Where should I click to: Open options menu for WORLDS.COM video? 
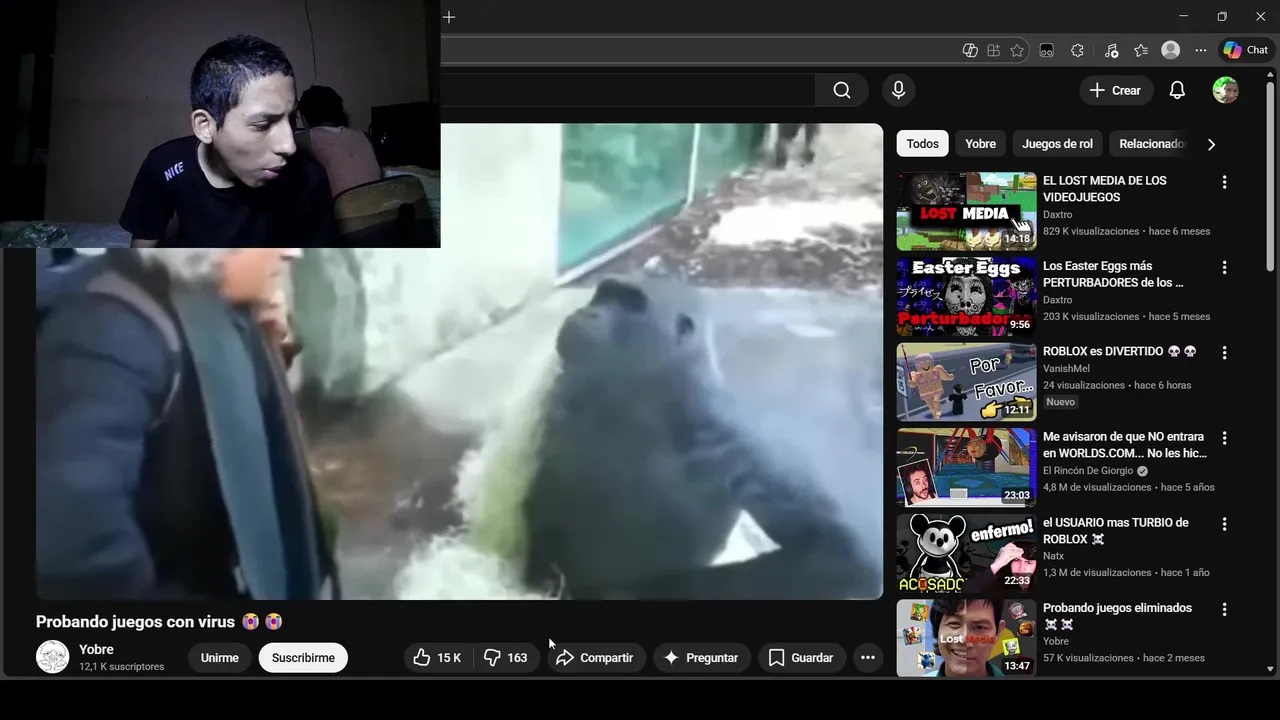(x=1224, y=438)
